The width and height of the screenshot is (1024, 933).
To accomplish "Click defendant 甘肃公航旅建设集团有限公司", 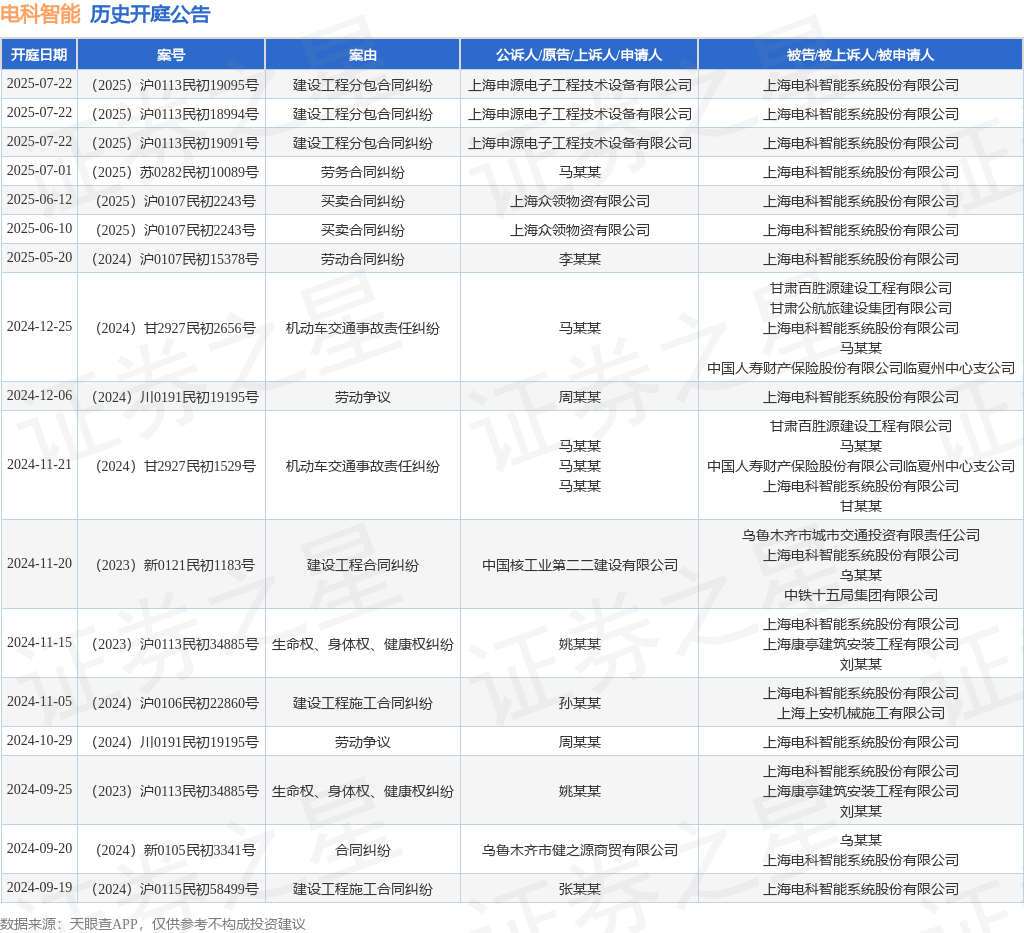I will click(860, 308).
